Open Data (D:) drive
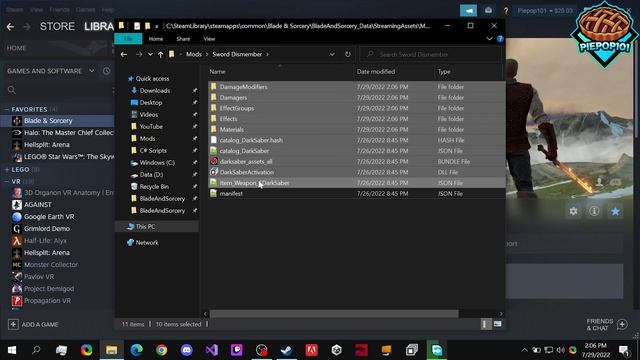This screenshot has width=640, height=360. (x=151, y=175)
